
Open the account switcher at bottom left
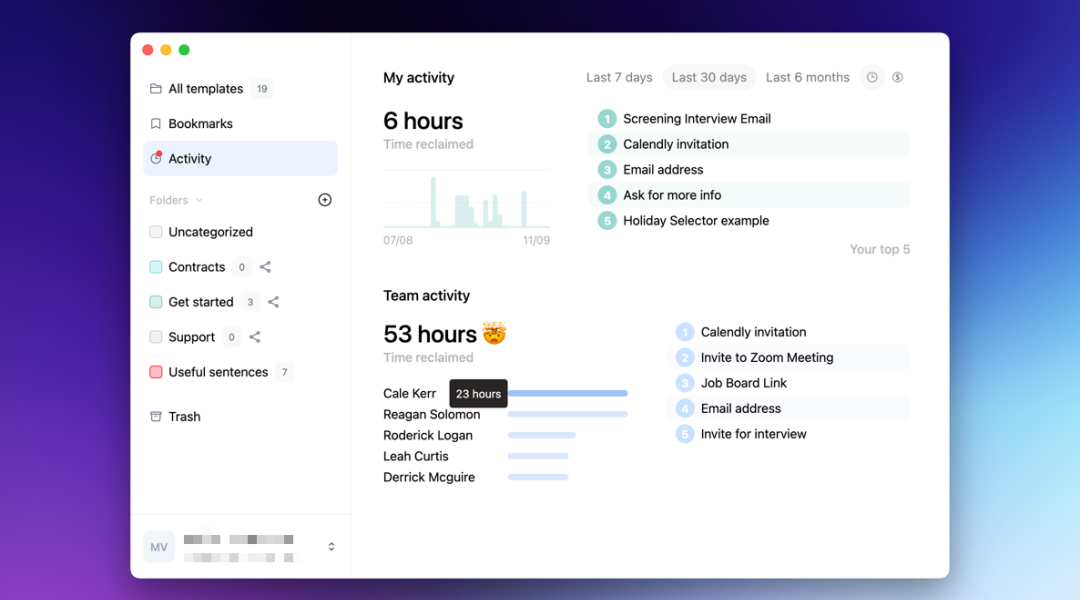point(331,547)
